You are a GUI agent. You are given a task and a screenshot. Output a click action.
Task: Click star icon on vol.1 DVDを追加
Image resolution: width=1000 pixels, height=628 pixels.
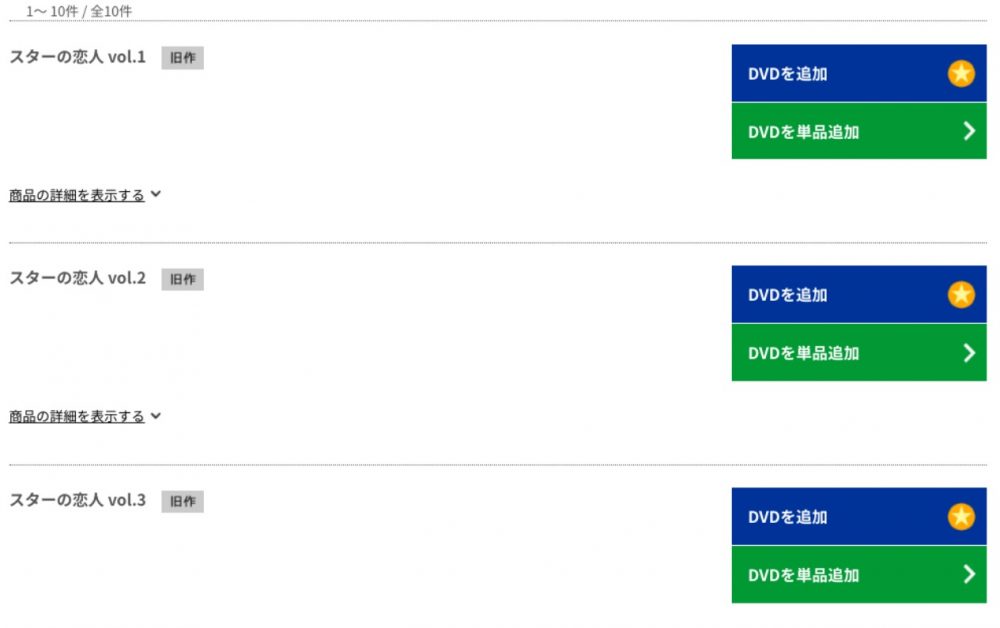(x=960, y=73)
